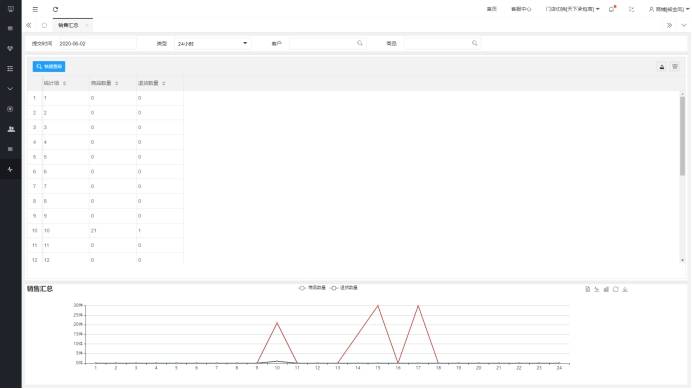
Task: Click the chart save-as-image download icon
Action: (x=625, y=289)
